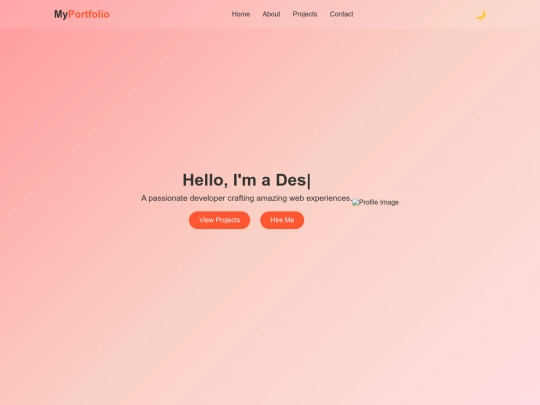The width and height of the screenshot is (540, 405).
Task: Select Projects in the navigation bar
Action: point(305,14)
